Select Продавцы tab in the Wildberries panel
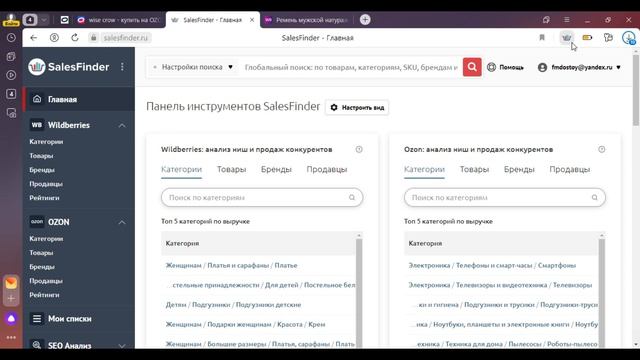 [327, 169]
